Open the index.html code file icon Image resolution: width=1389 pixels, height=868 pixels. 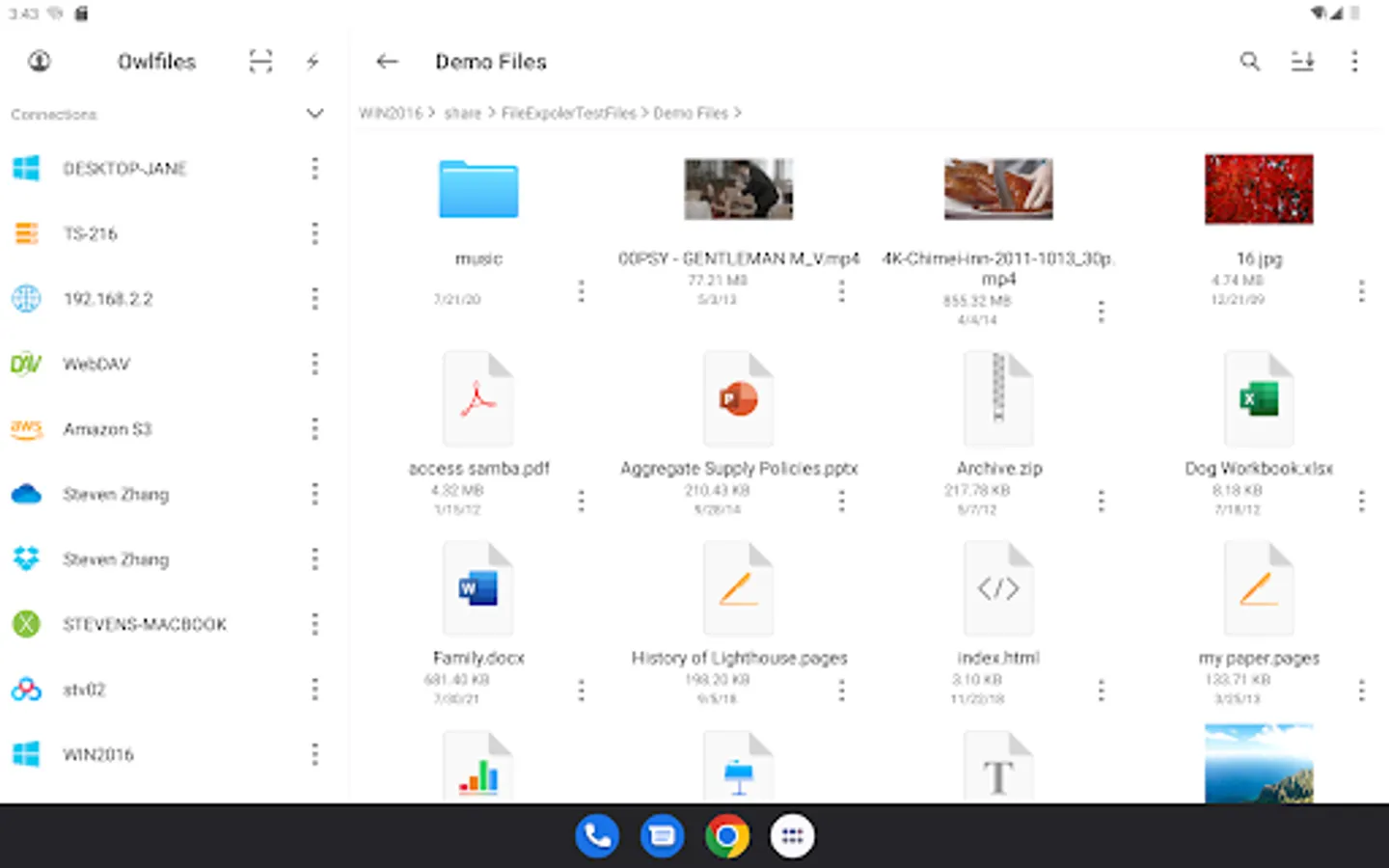point(998,588)
